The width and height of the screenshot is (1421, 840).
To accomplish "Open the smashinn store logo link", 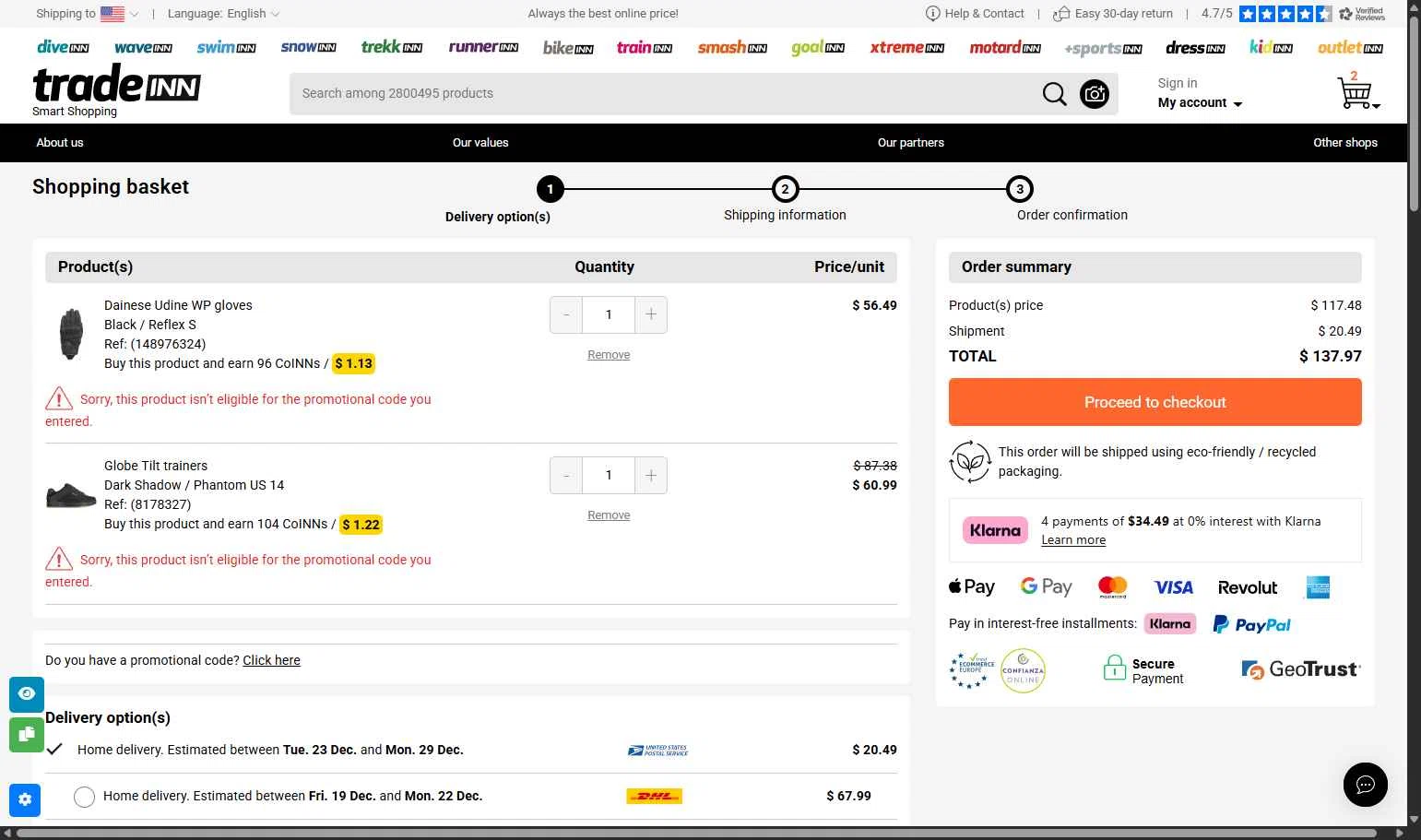I will coord(732,47).
